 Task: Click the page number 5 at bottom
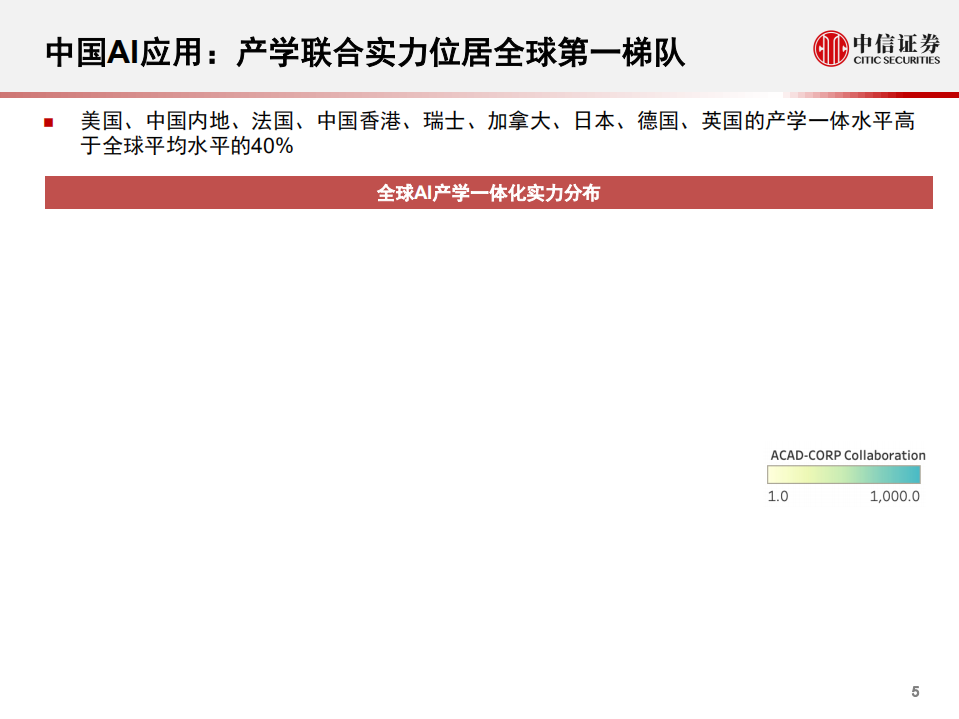(915, 689)
